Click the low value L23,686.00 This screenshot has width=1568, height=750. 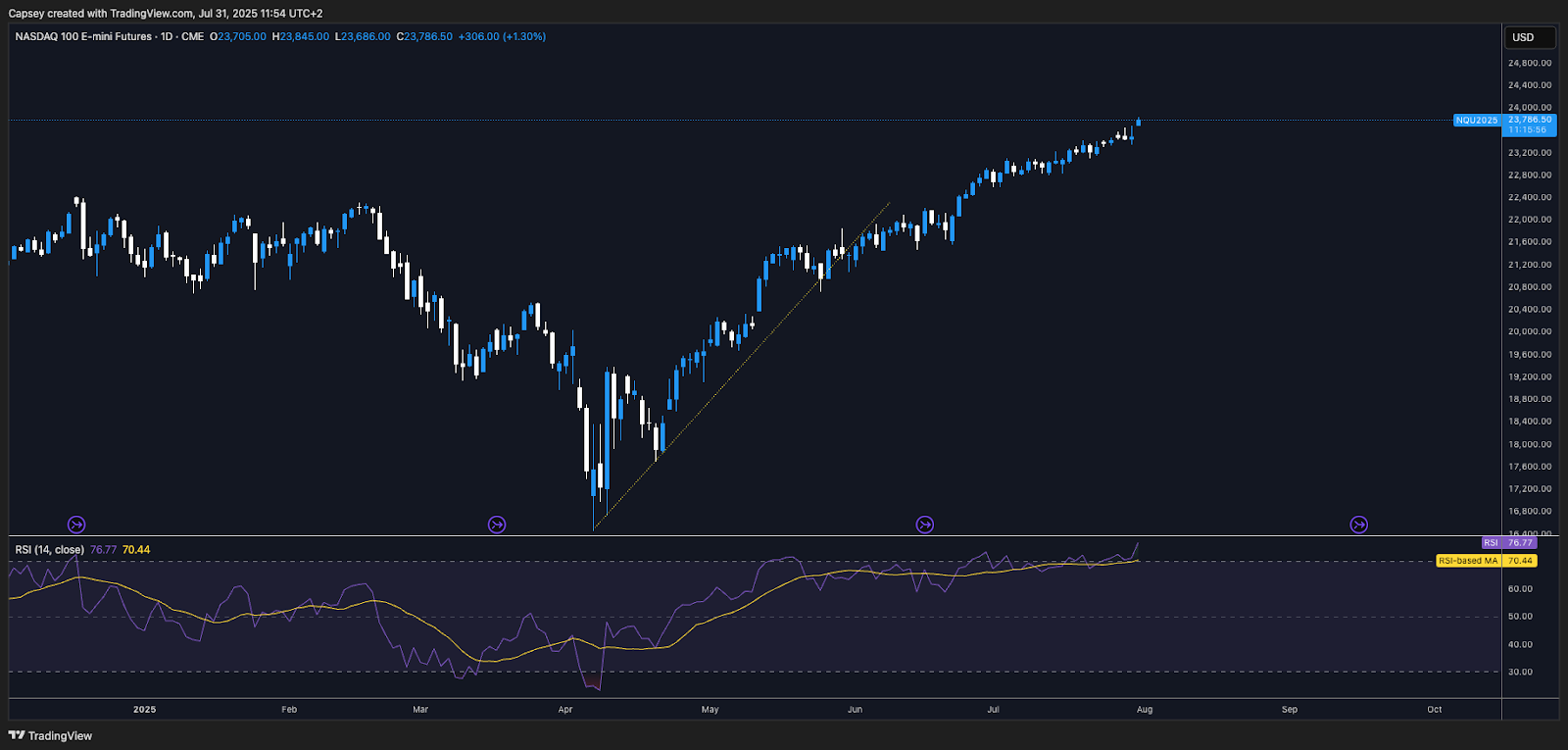363,36
